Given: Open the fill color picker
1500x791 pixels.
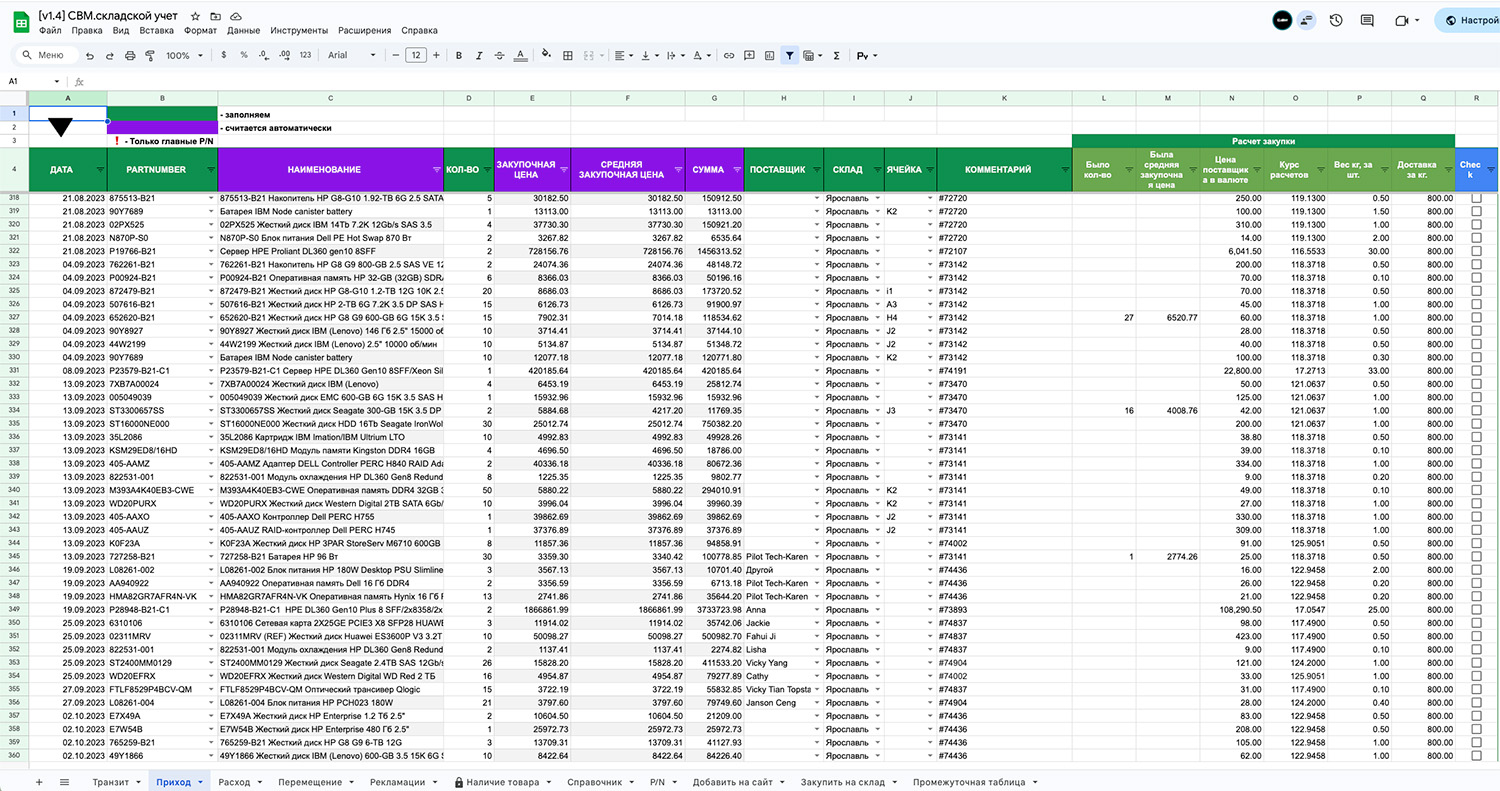Looking at the screenshot, I should tap(546, 56).
